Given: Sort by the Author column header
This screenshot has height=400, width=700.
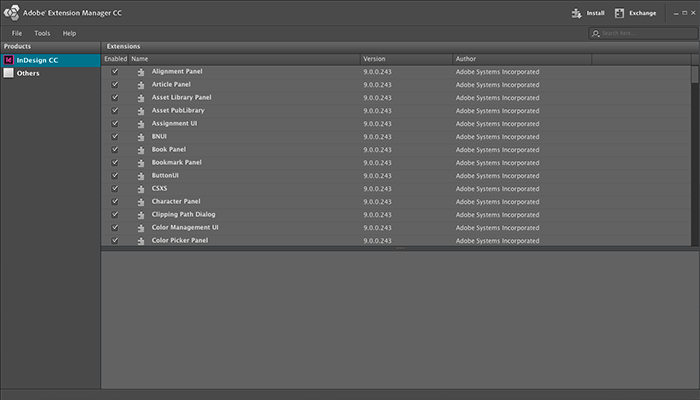Looking at the screenshot, I should point(522,59).
